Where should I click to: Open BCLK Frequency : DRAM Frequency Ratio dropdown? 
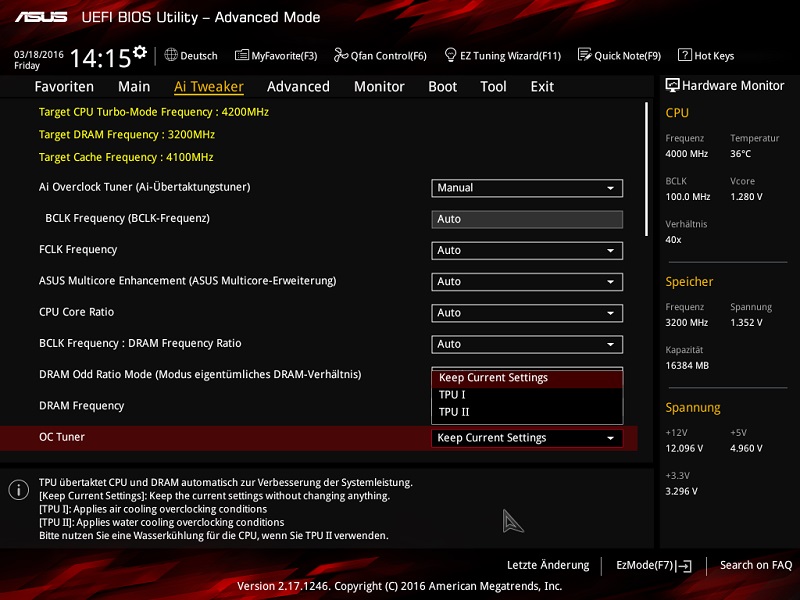point(527,344)
